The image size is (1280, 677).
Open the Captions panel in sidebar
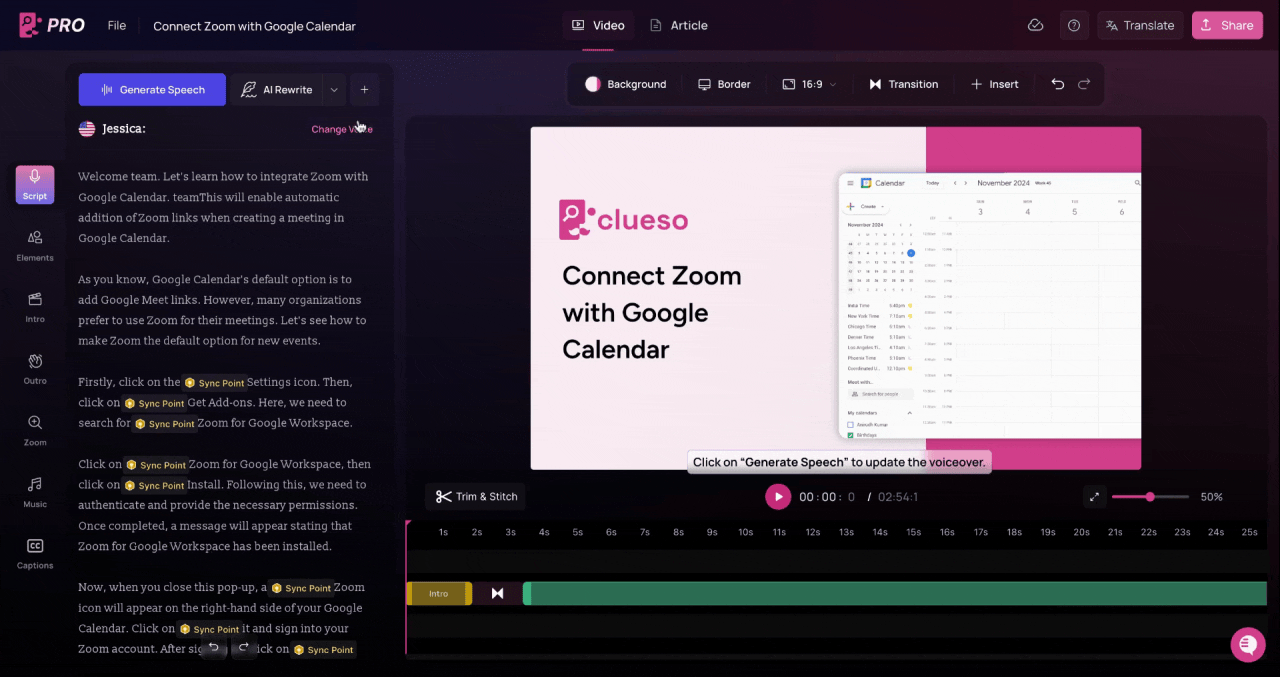[x=35, y=554]
